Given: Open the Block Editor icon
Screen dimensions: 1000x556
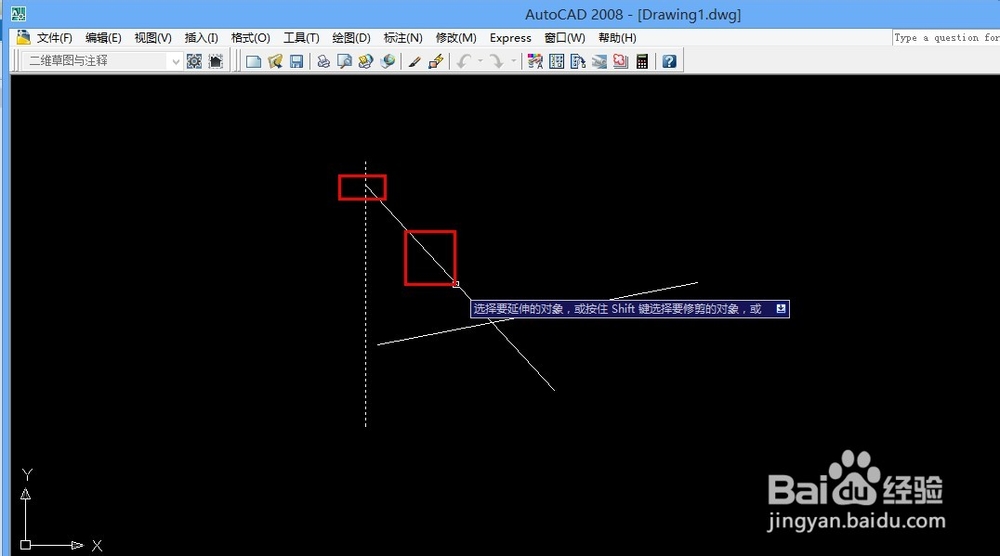Looking at the screenshot, I should [436, 61].
